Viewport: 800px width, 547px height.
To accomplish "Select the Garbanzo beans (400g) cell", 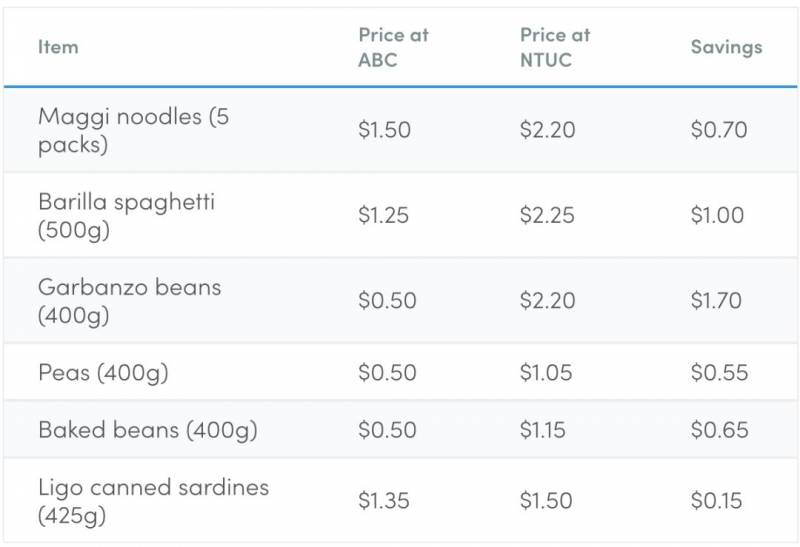I will click(x=129, y=301).
